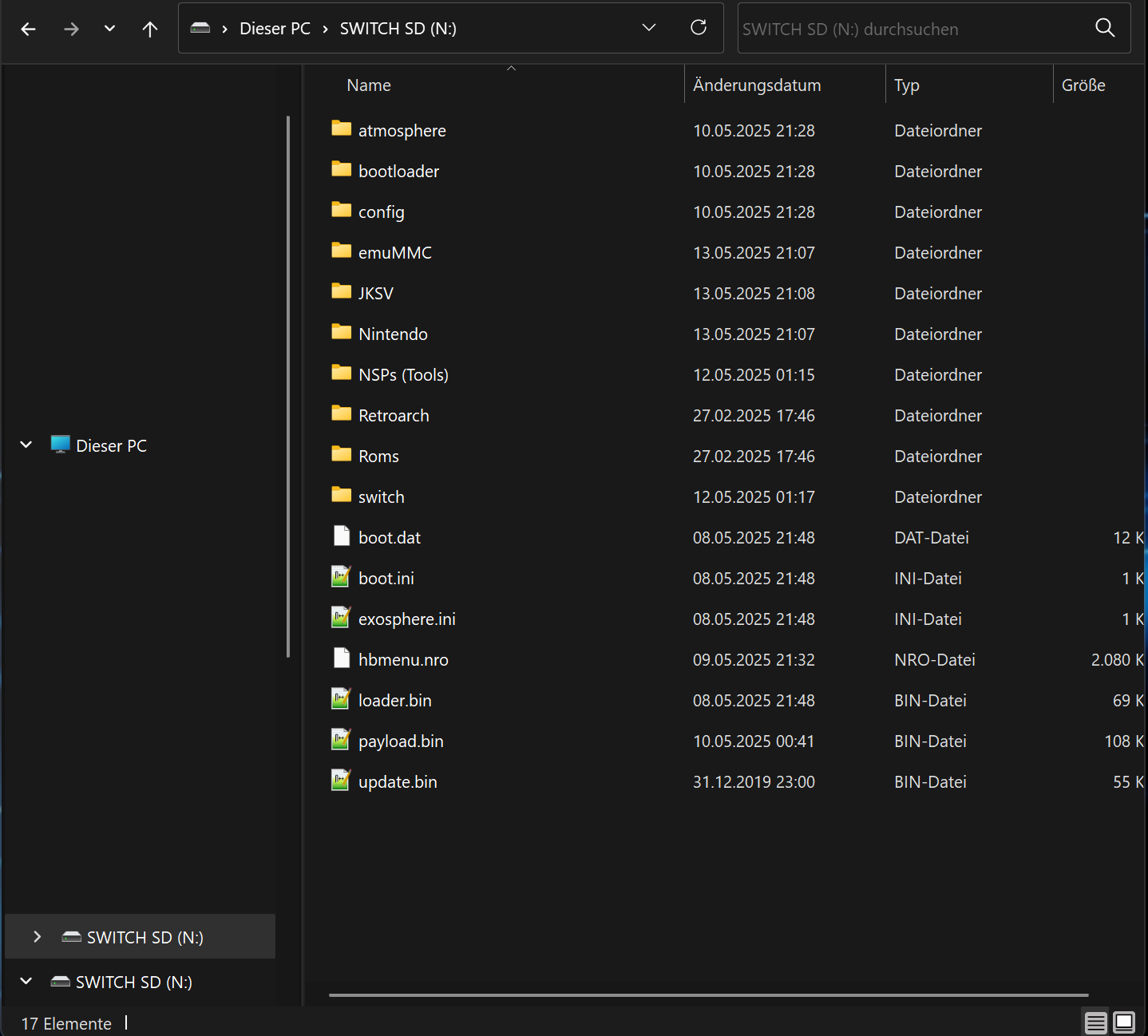Go back with the left arrow button
Viewport: 1148px width, 1036px height.
(29, 29)
